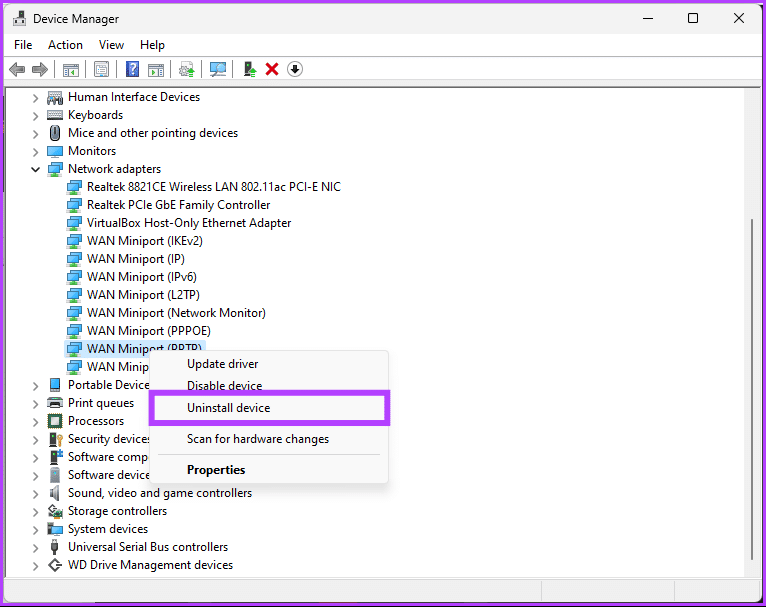Click the Forward arrow toolbar icon

point(40,69)
